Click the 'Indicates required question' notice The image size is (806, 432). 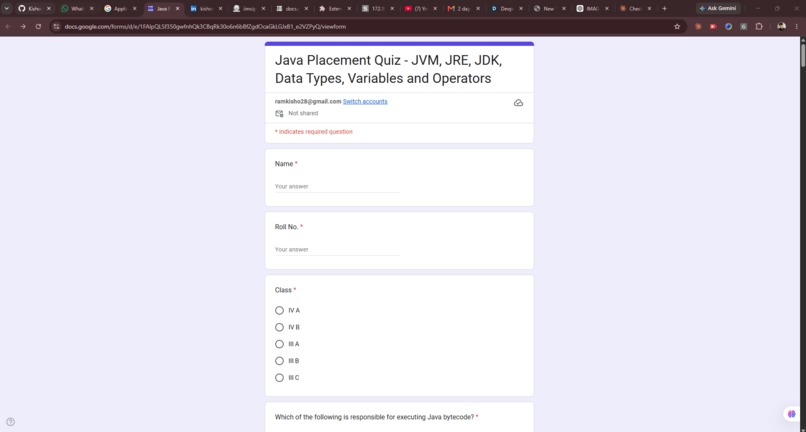(x=314, y=132)
